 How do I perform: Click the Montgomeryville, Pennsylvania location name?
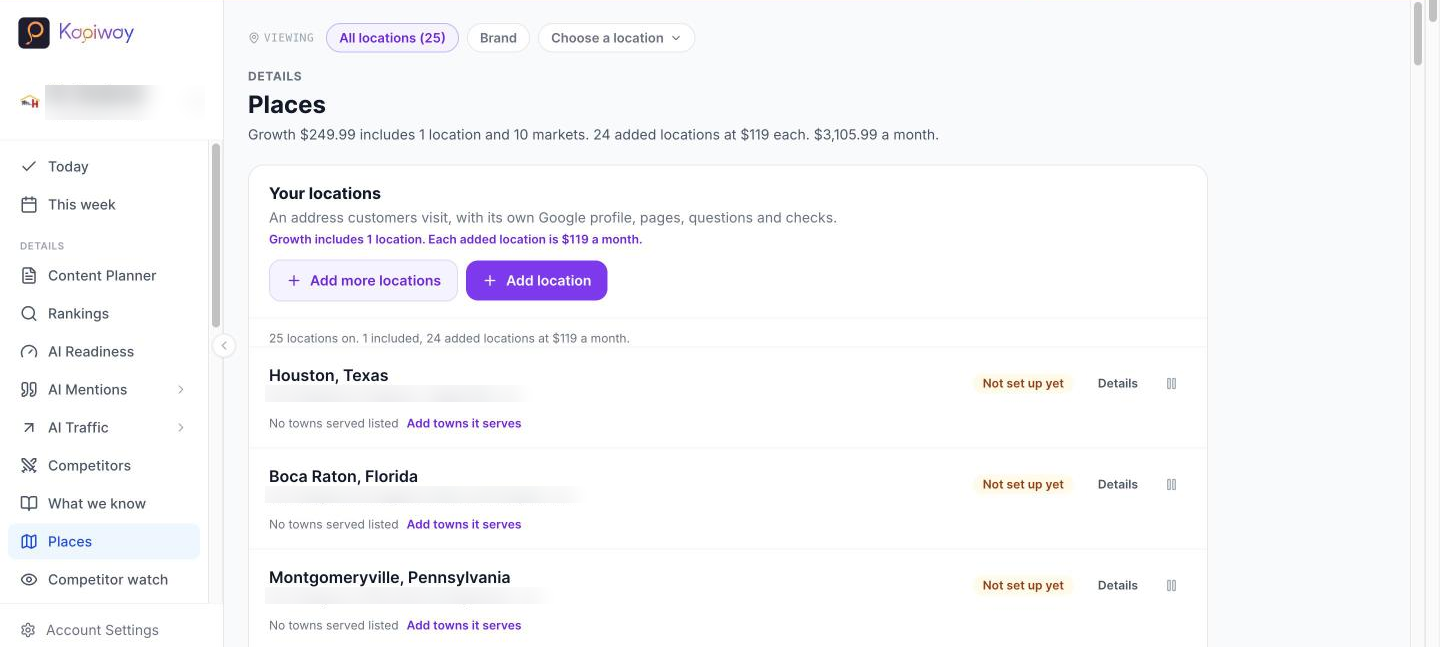coord(390,577)
